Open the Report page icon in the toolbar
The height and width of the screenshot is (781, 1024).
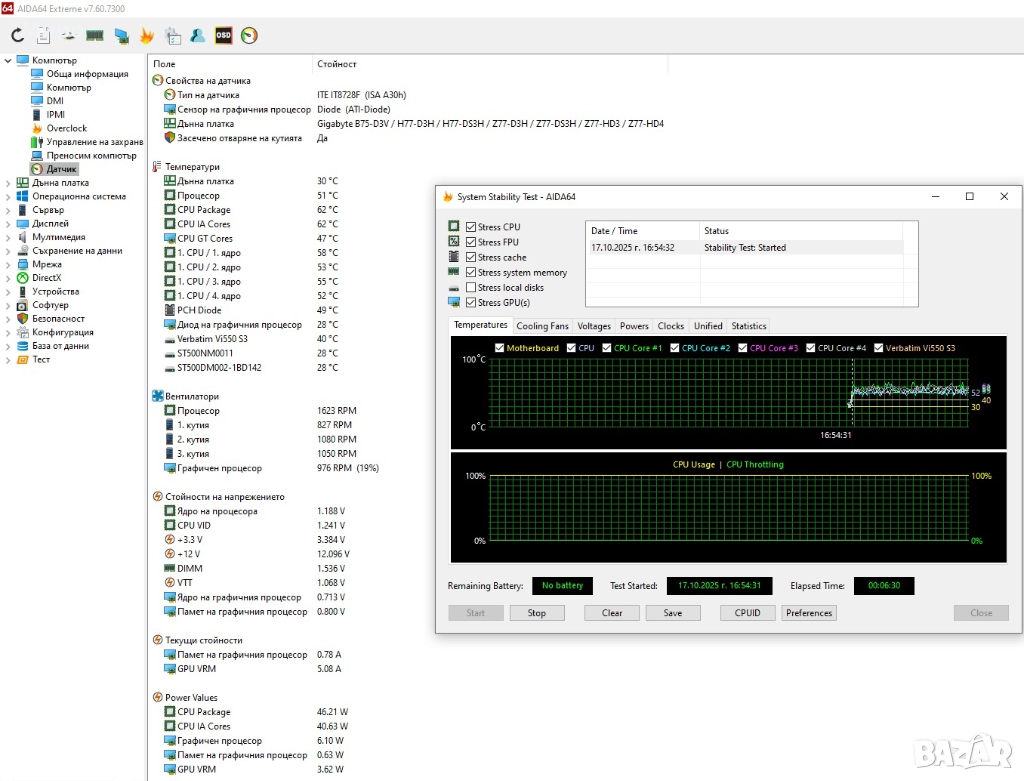(43, 36)
